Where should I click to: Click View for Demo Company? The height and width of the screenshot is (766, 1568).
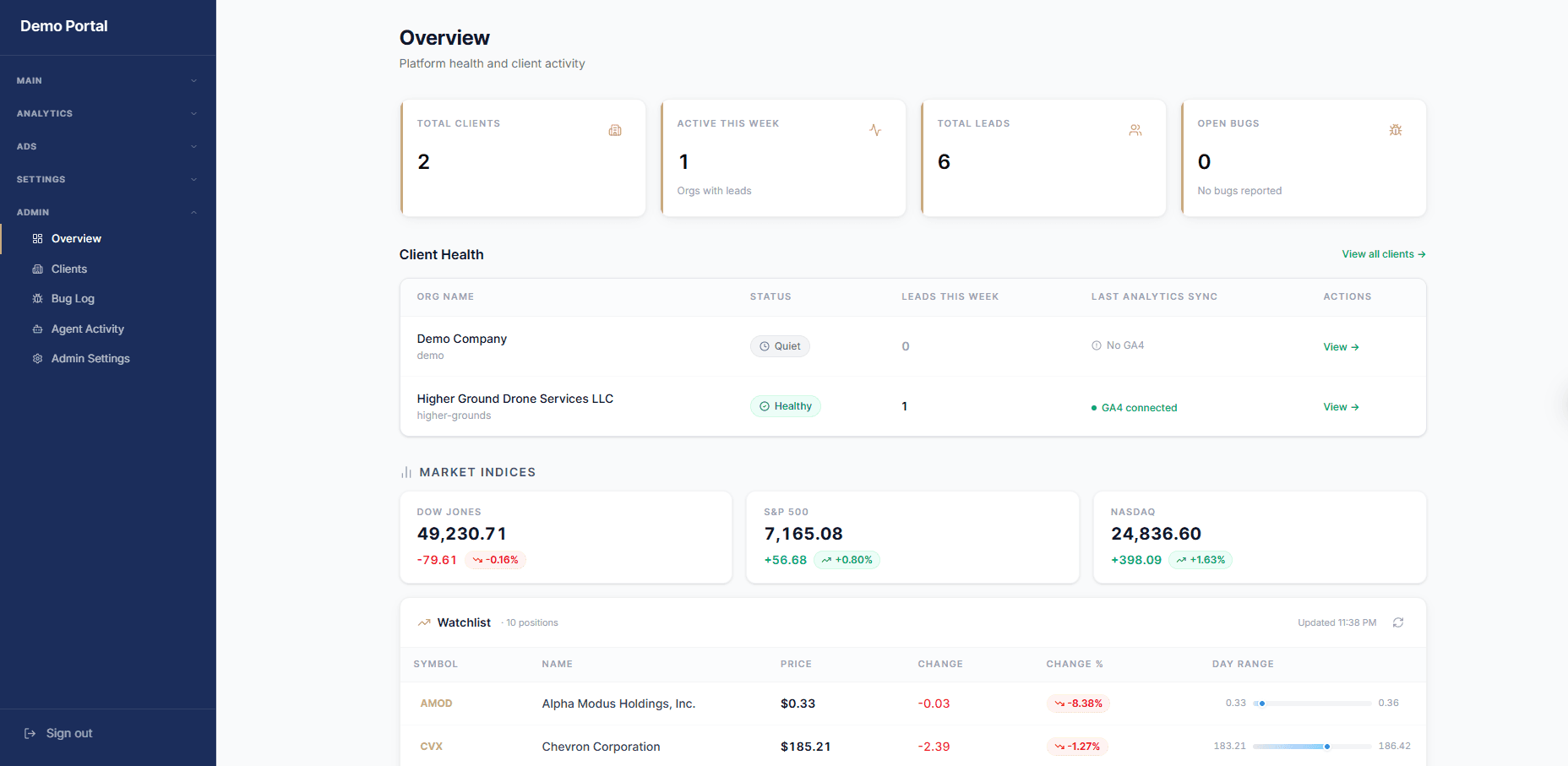click(x=1340, y=346)
